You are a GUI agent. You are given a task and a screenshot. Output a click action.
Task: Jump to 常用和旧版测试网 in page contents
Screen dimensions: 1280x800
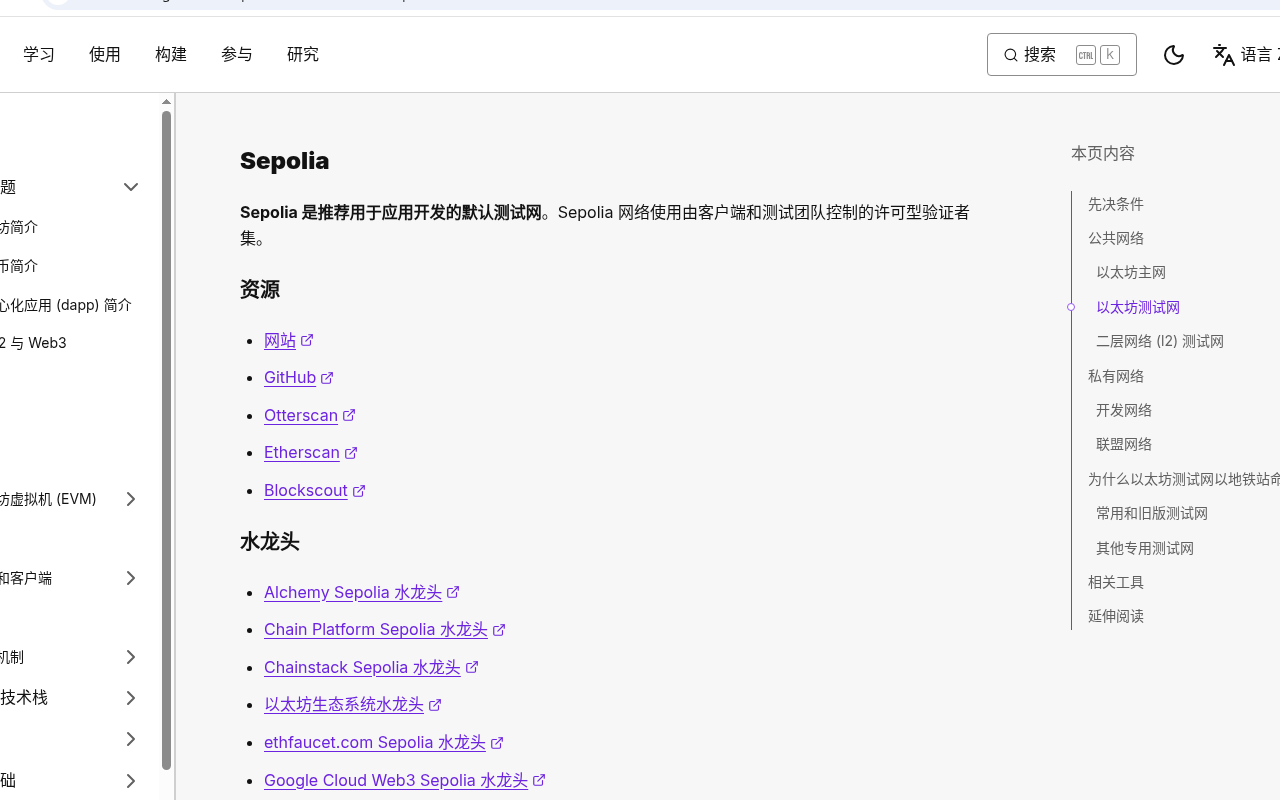click(x=1152, y=513)
